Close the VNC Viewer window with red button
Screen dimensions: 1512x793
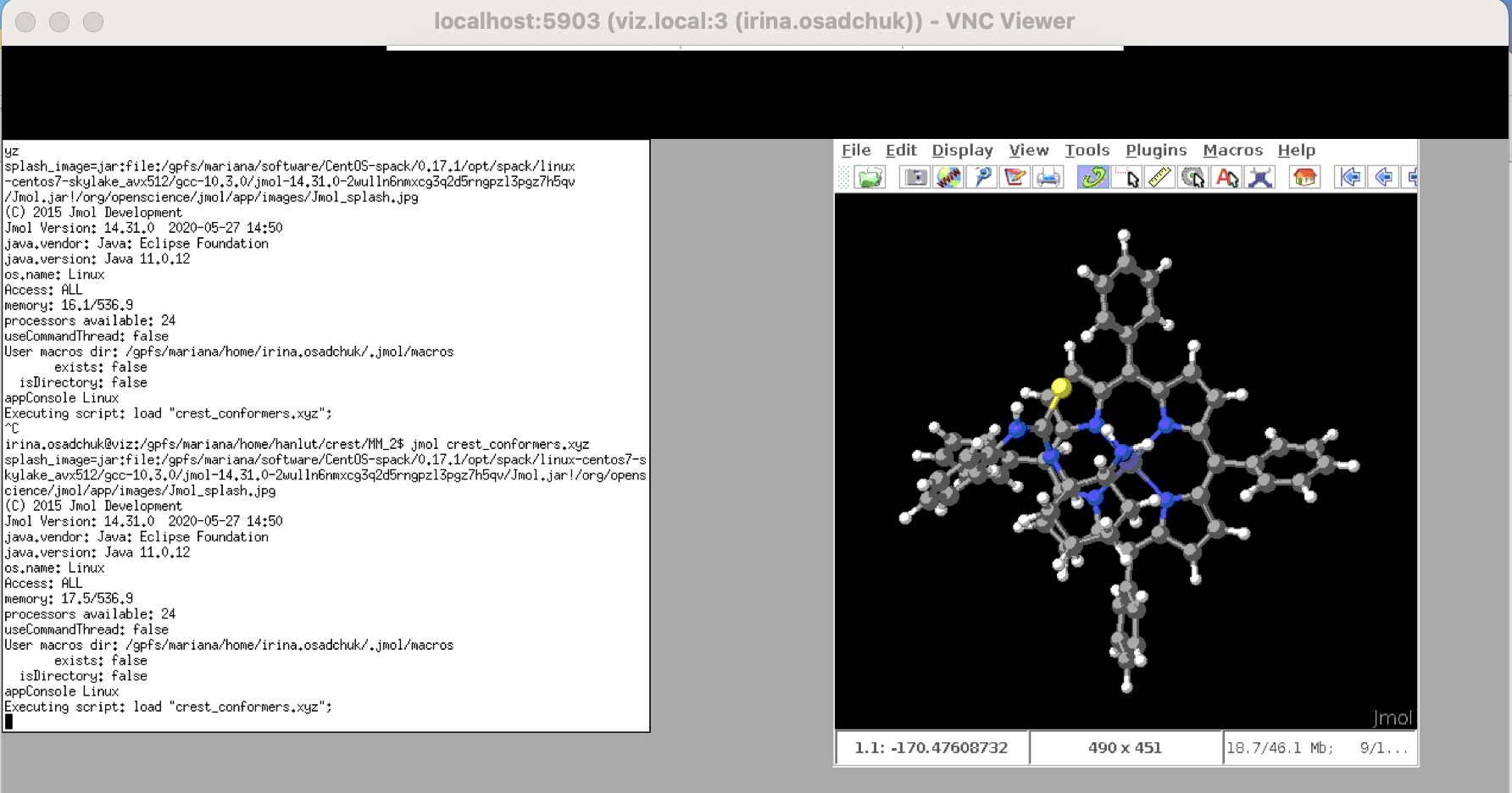coord(25,21)
